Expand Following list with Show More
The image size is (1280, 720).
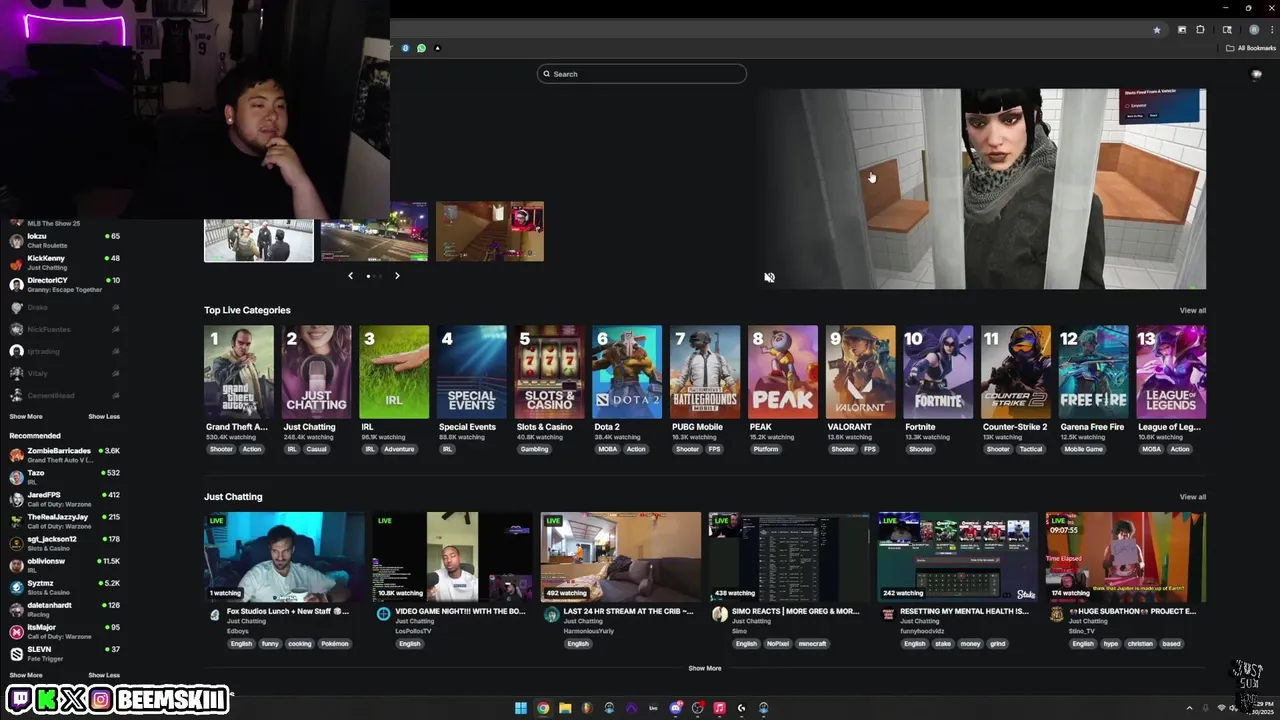point(26,416)
